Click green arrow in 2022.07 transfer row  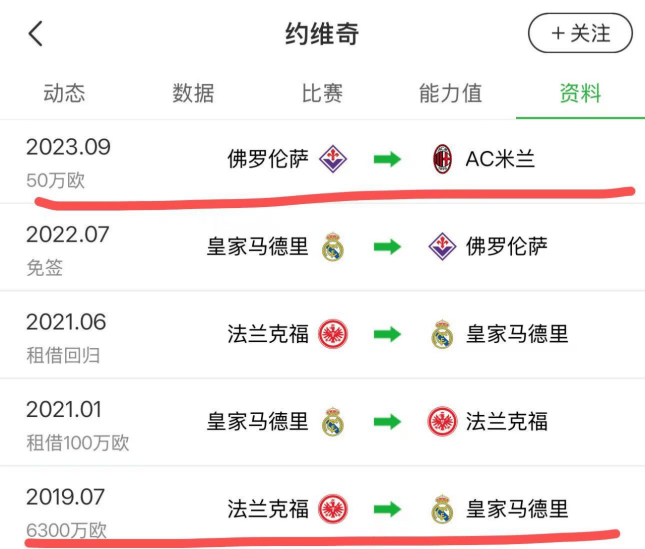click(x=387, y=247)
